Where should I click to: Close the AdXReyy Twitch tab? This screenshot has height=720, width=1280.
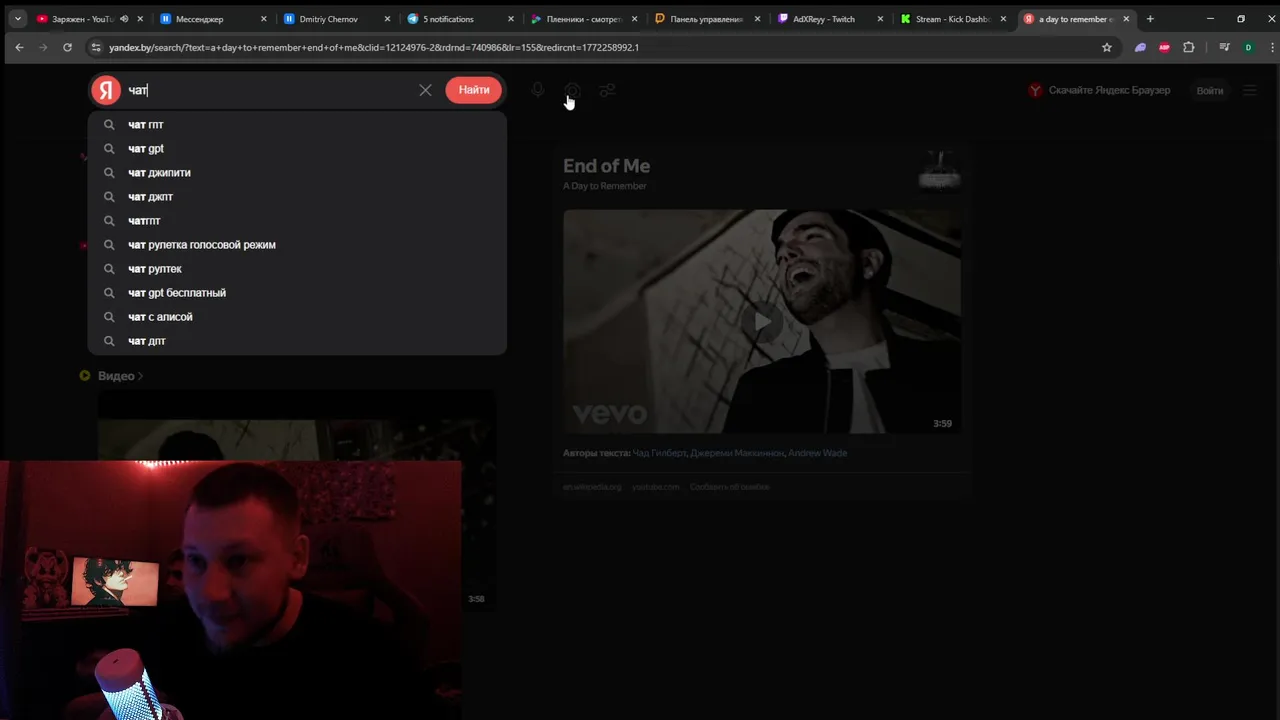(x=881, y=19)
